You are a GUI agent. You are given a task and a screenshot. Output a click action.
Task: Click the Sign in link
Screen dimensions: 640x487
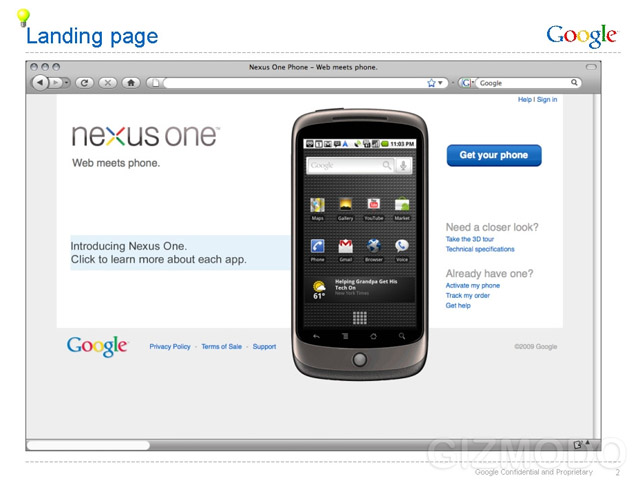(547, 100)
